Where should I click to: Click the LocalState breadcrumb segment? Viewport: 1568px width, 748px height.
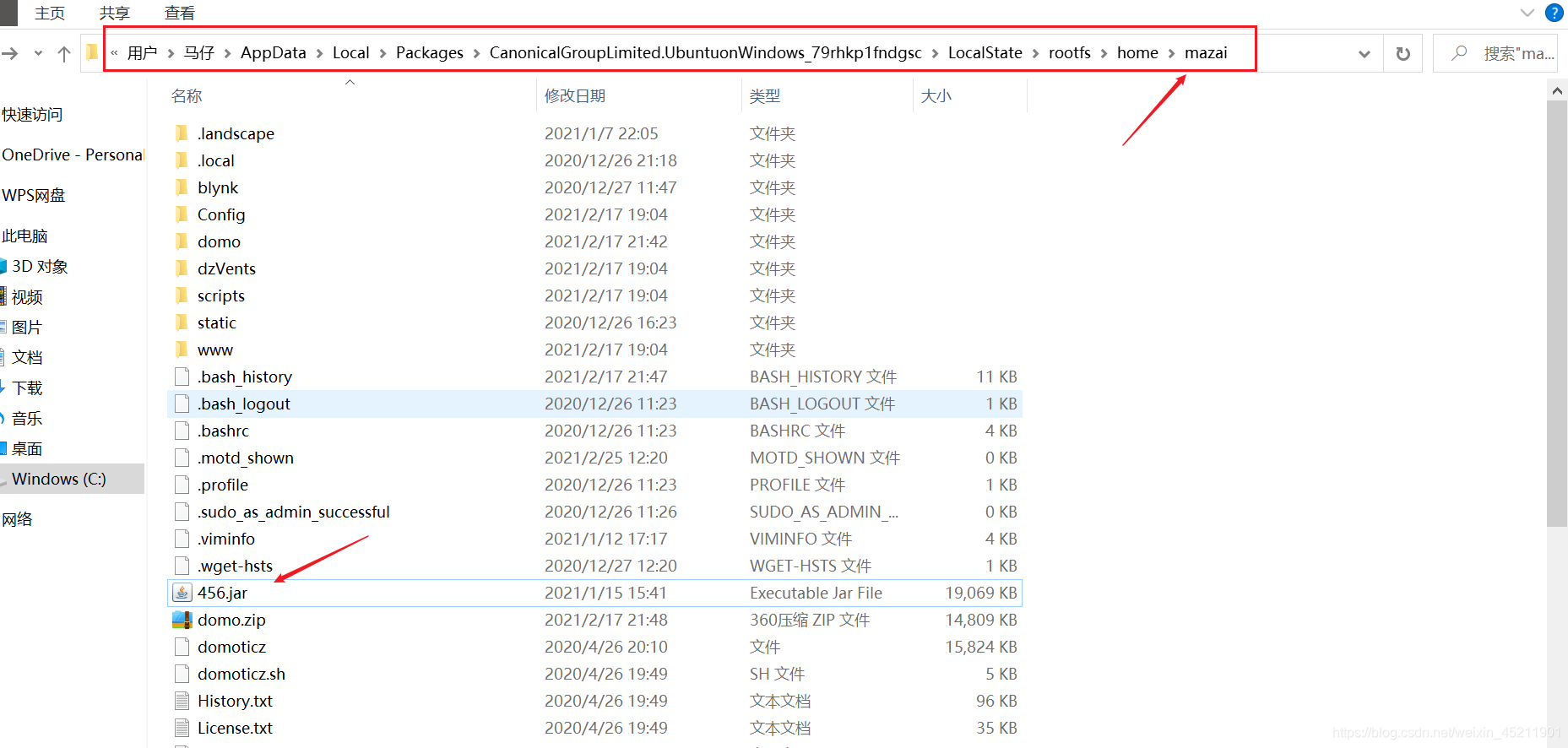click(x=985, y=52)
